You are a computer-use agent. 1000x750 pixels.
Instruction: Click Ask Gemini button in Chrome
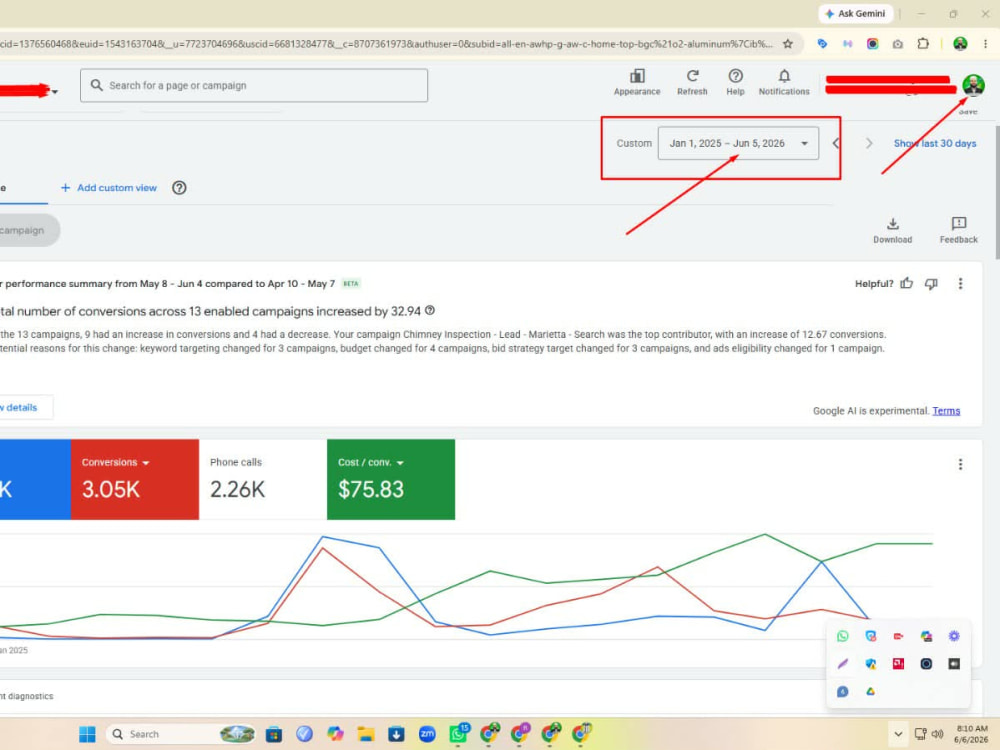[855, 13]
